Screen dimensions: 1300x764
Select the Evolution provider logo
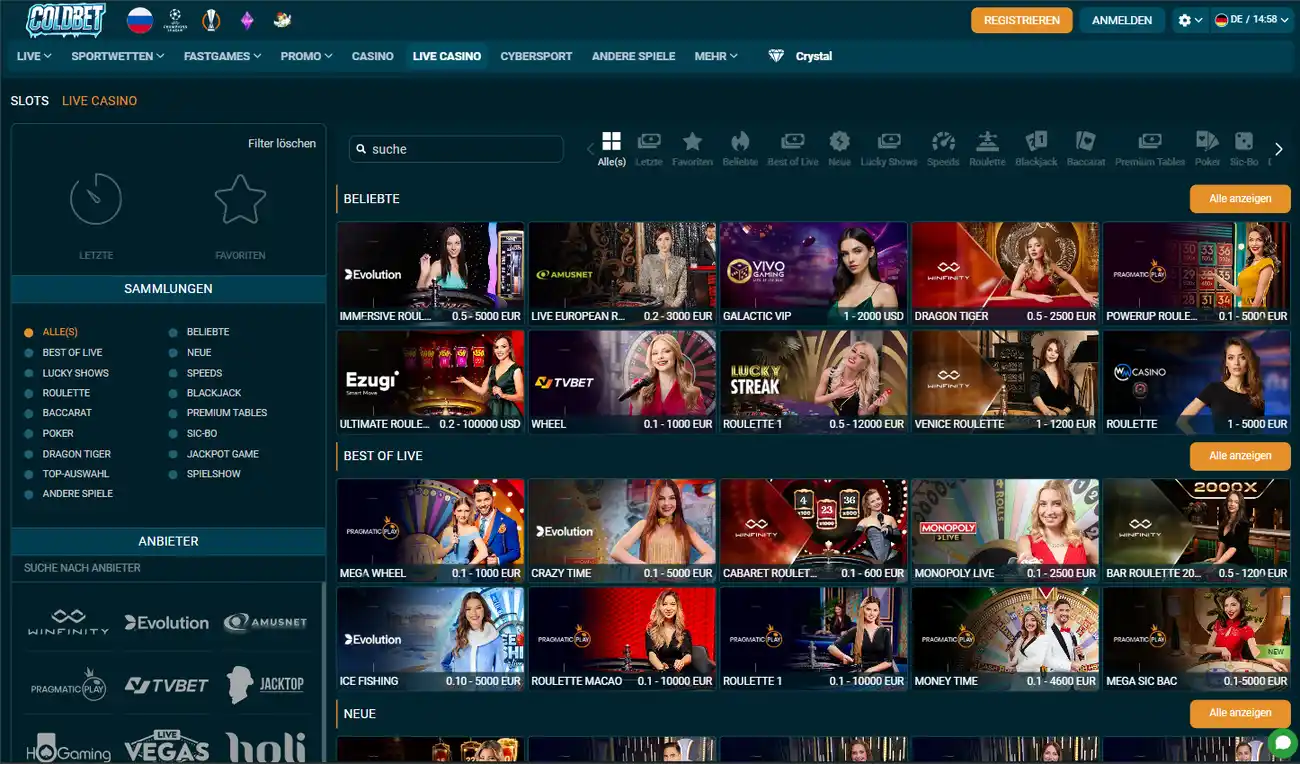166,622
